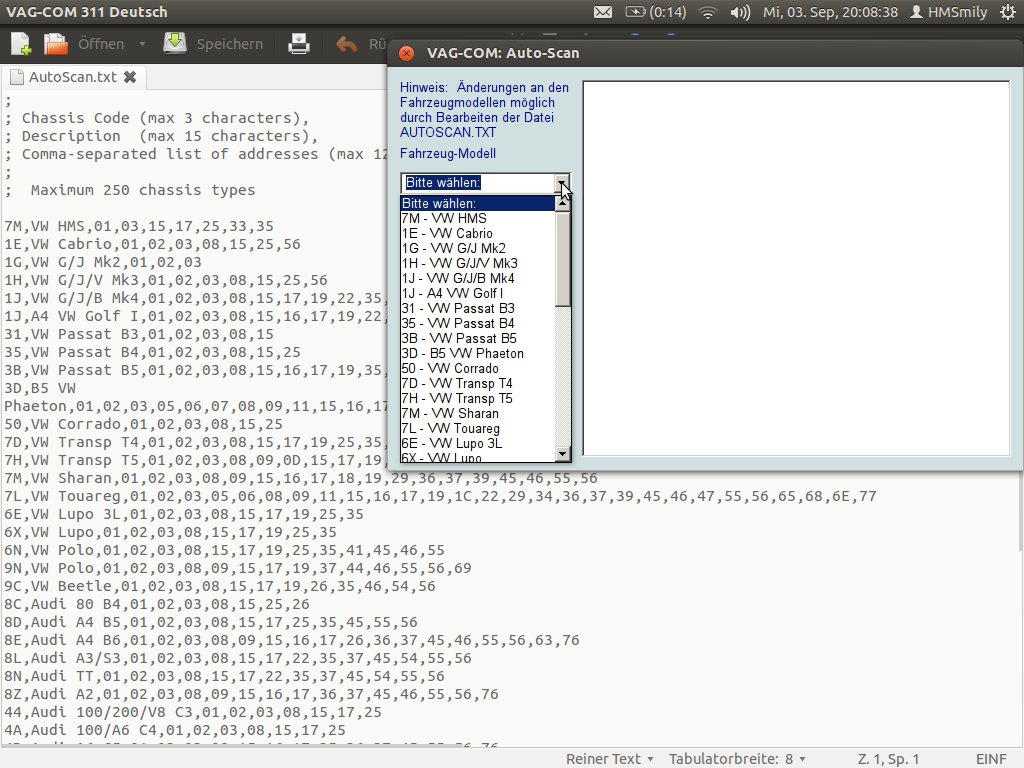Open the HMSmily user menu
Image resolution: width=1024 pixels, height=768 pixels.
coord(948,12)
